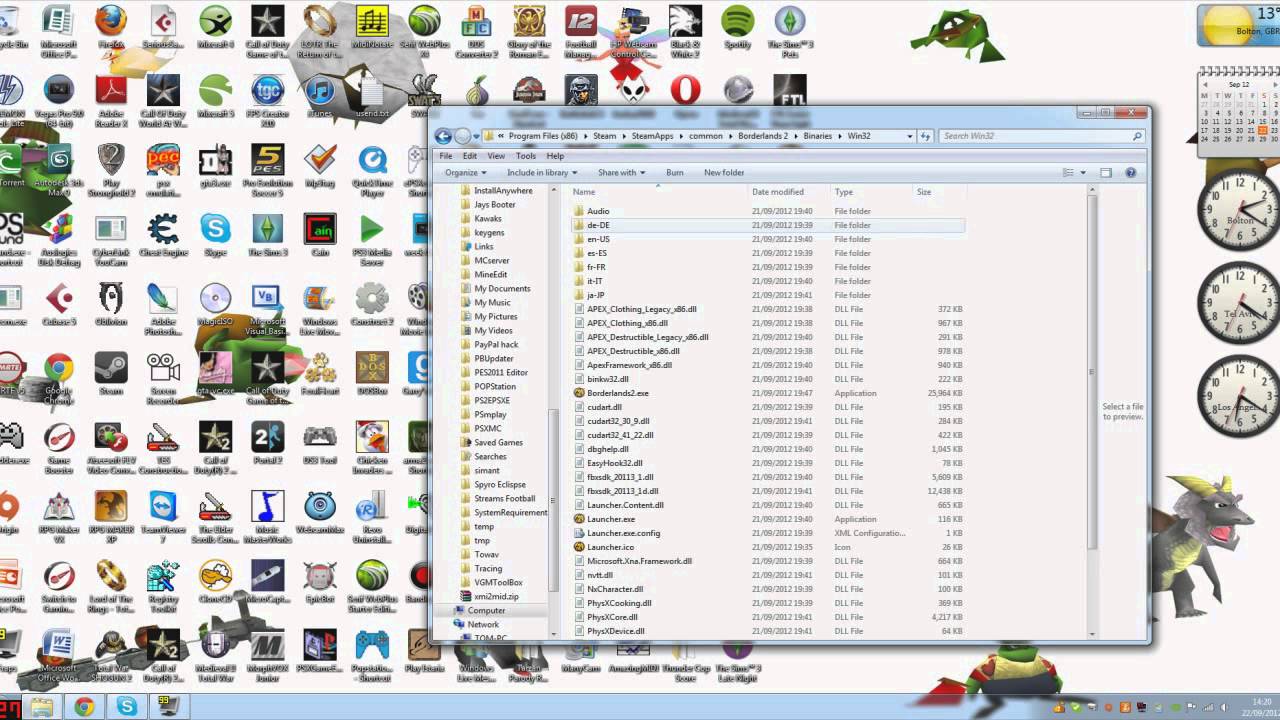The width and height of the screenshot is (1280, 720).
Task: Open the Organize dropdown menu
Action: [466, 172]
